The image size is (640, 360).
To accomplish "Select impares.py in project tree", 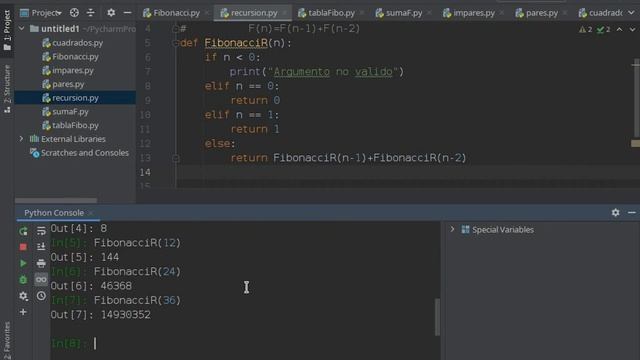I will [x=73, y=70].
